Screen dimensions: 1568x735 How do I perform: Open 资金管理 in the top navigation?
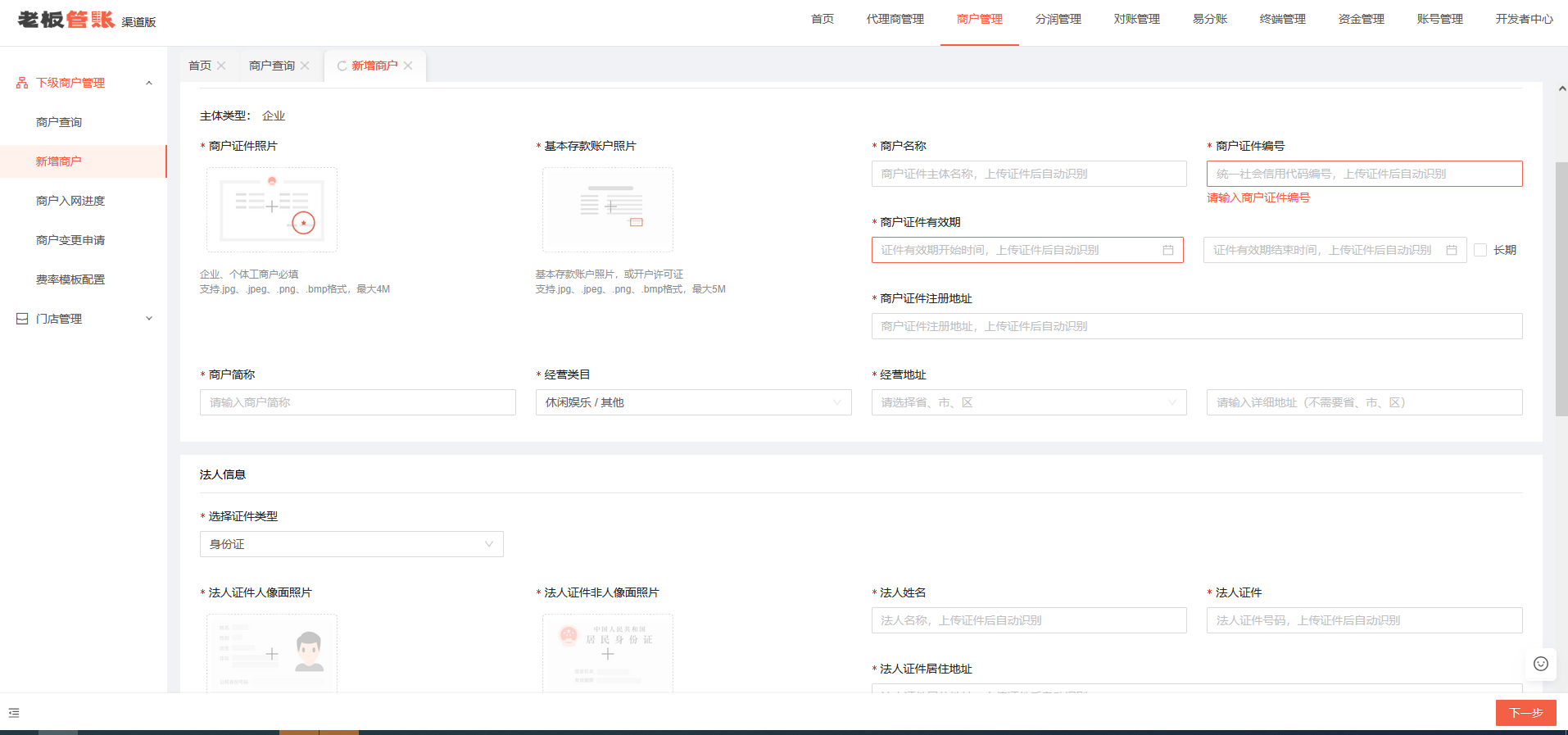1362,19
